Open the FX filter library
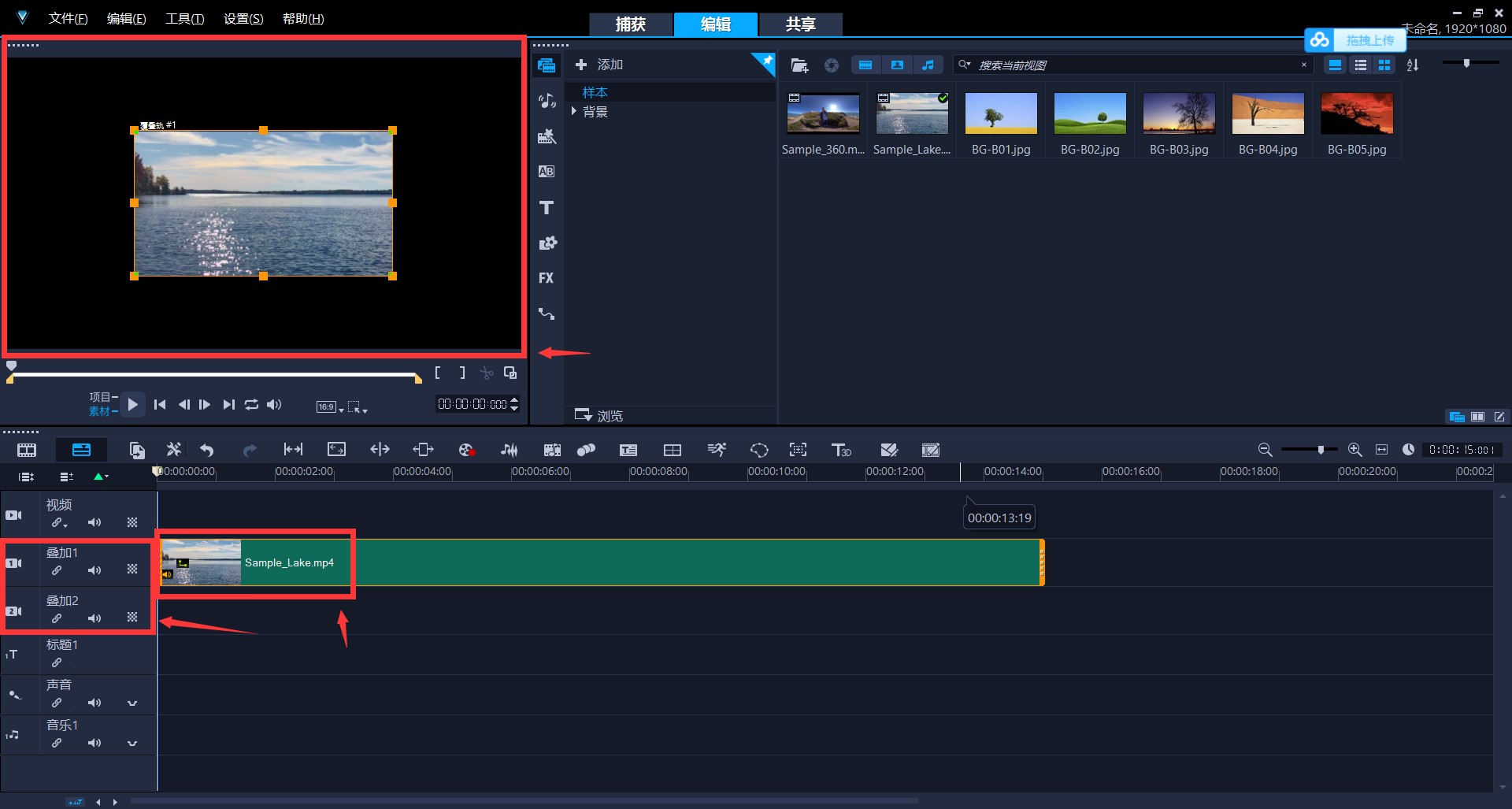The width and height of the screenshot is (1512, 809). 547,278
